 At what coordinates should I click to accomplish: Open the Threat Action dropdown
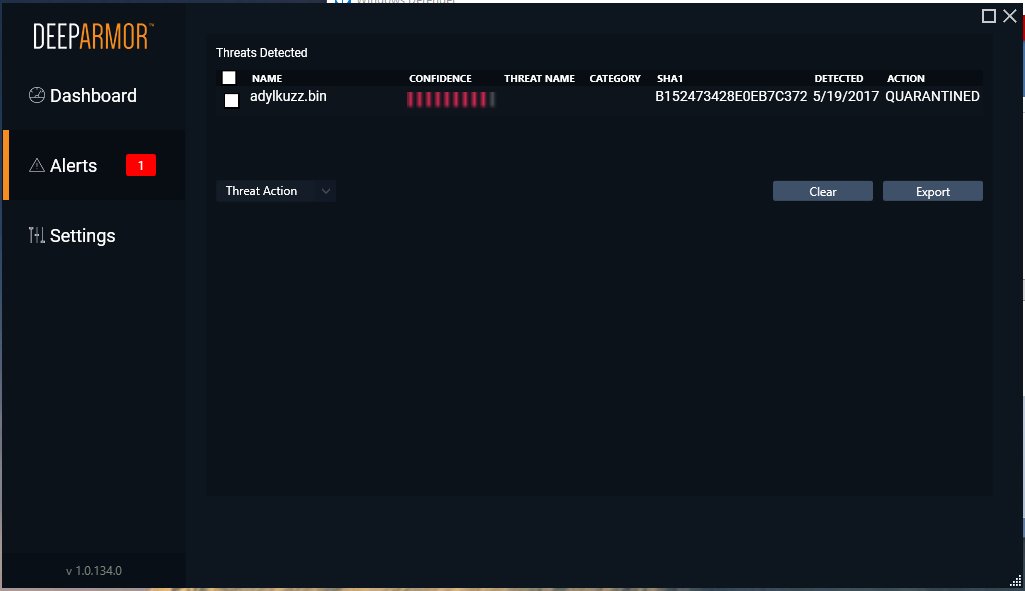click(x=276, y=191)
